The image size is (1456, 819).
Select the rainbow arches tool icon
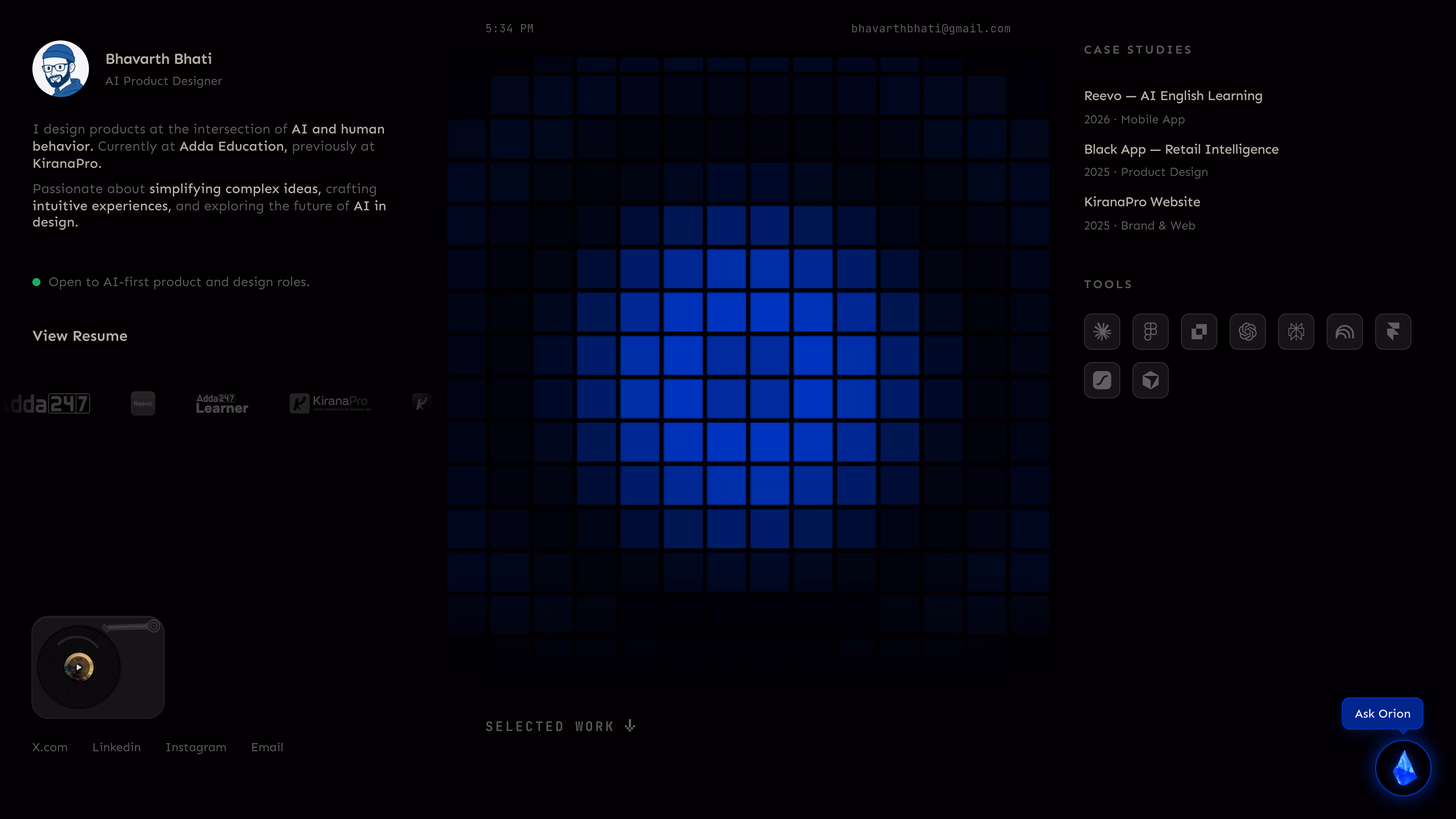pos(1345,332)
